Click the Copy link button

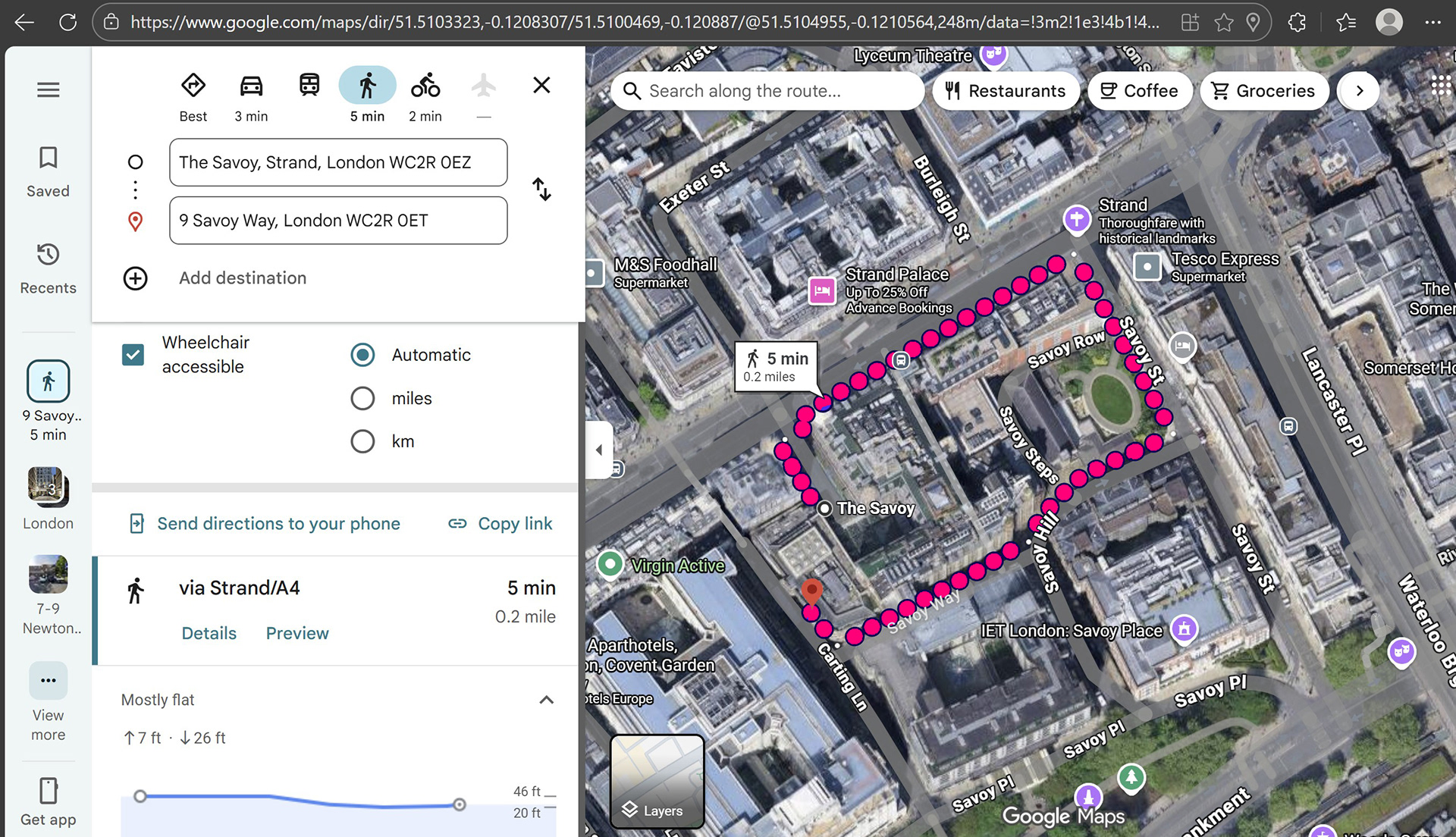pos(500,524)
